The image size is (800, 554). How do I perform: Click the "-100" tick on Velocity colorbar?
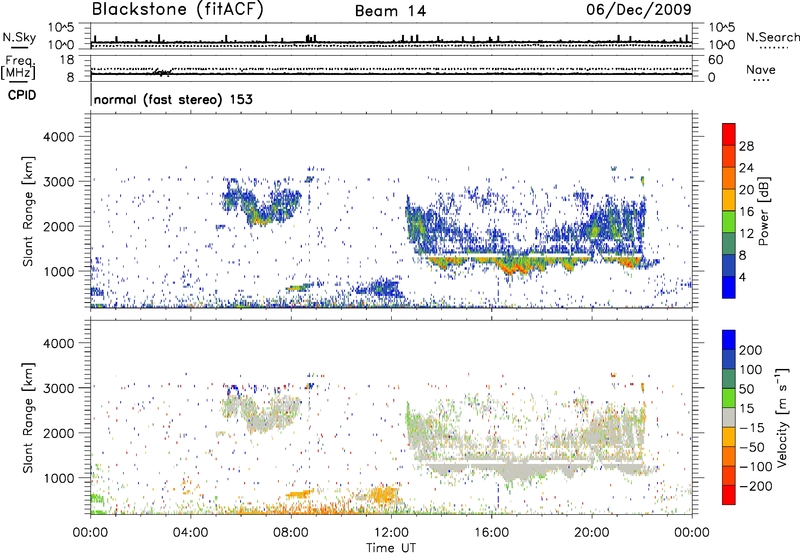pyautogui.click(x=756, y=467)
